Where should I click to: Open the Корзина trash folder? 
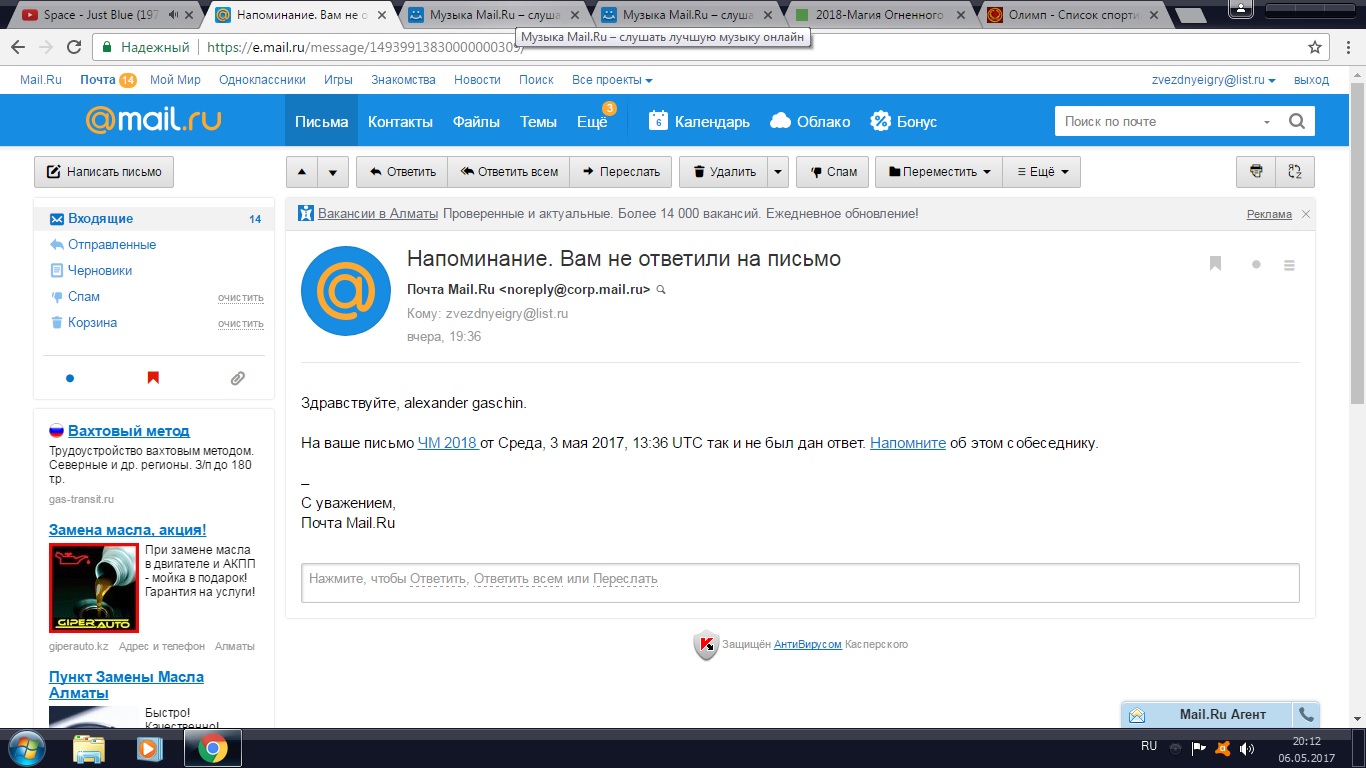(92, 322)
